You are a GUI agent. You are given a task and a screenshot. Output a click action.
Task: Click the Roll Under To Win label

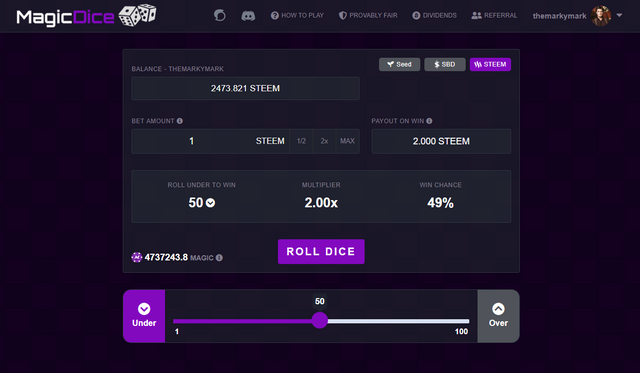pos(202,185)
